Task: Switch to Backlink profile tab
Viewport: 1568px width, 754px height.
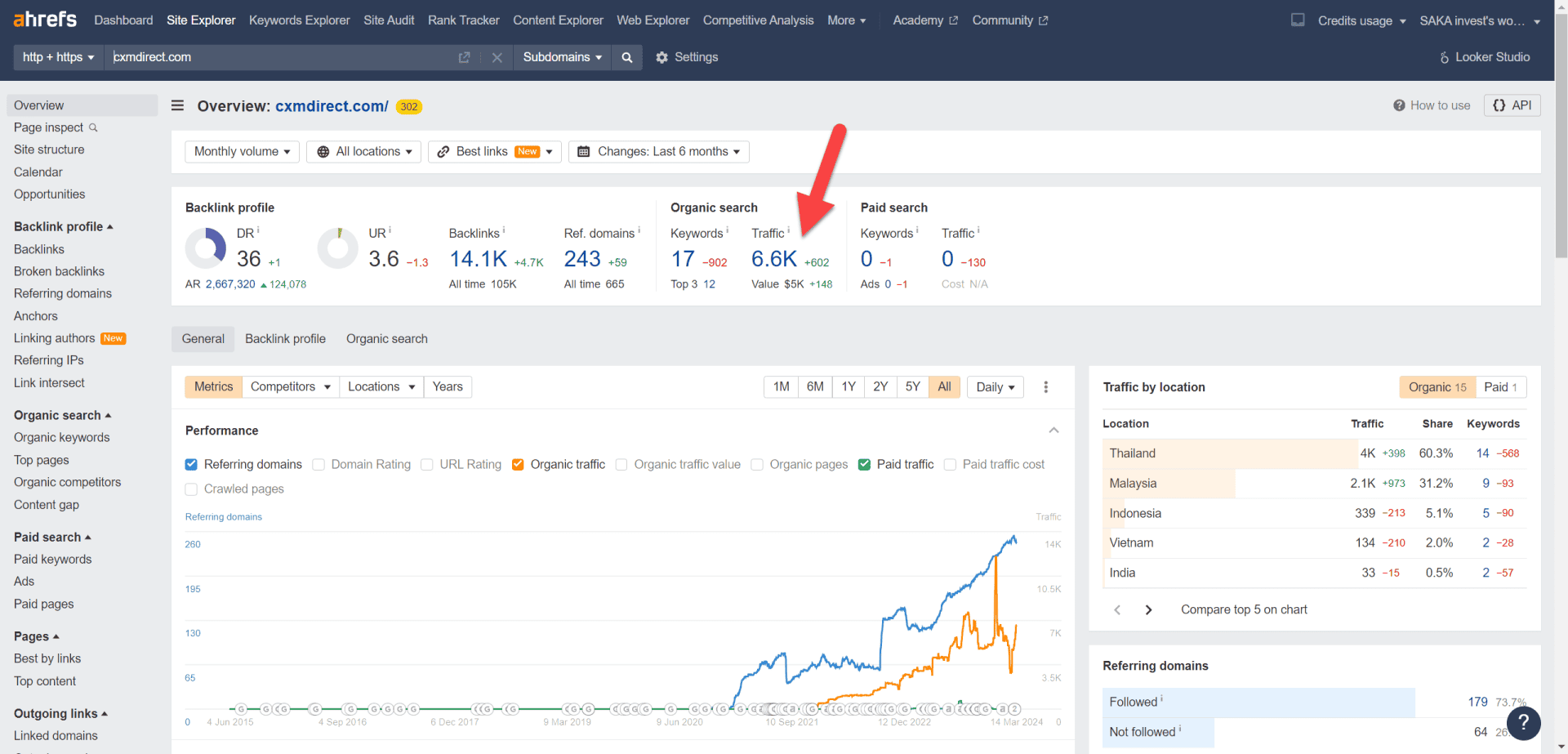Action: click(x=285, y=339)
